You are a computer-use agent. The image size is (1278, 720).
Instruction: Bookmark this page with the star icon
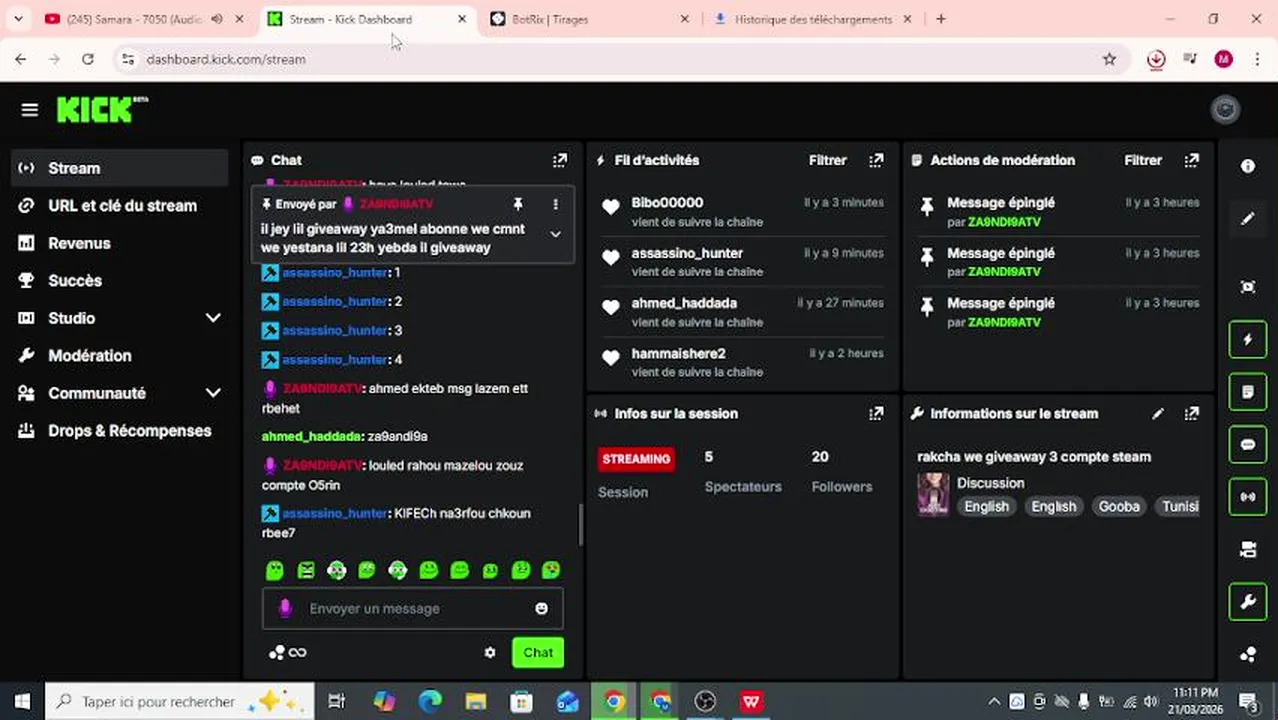coord(1109,59)
